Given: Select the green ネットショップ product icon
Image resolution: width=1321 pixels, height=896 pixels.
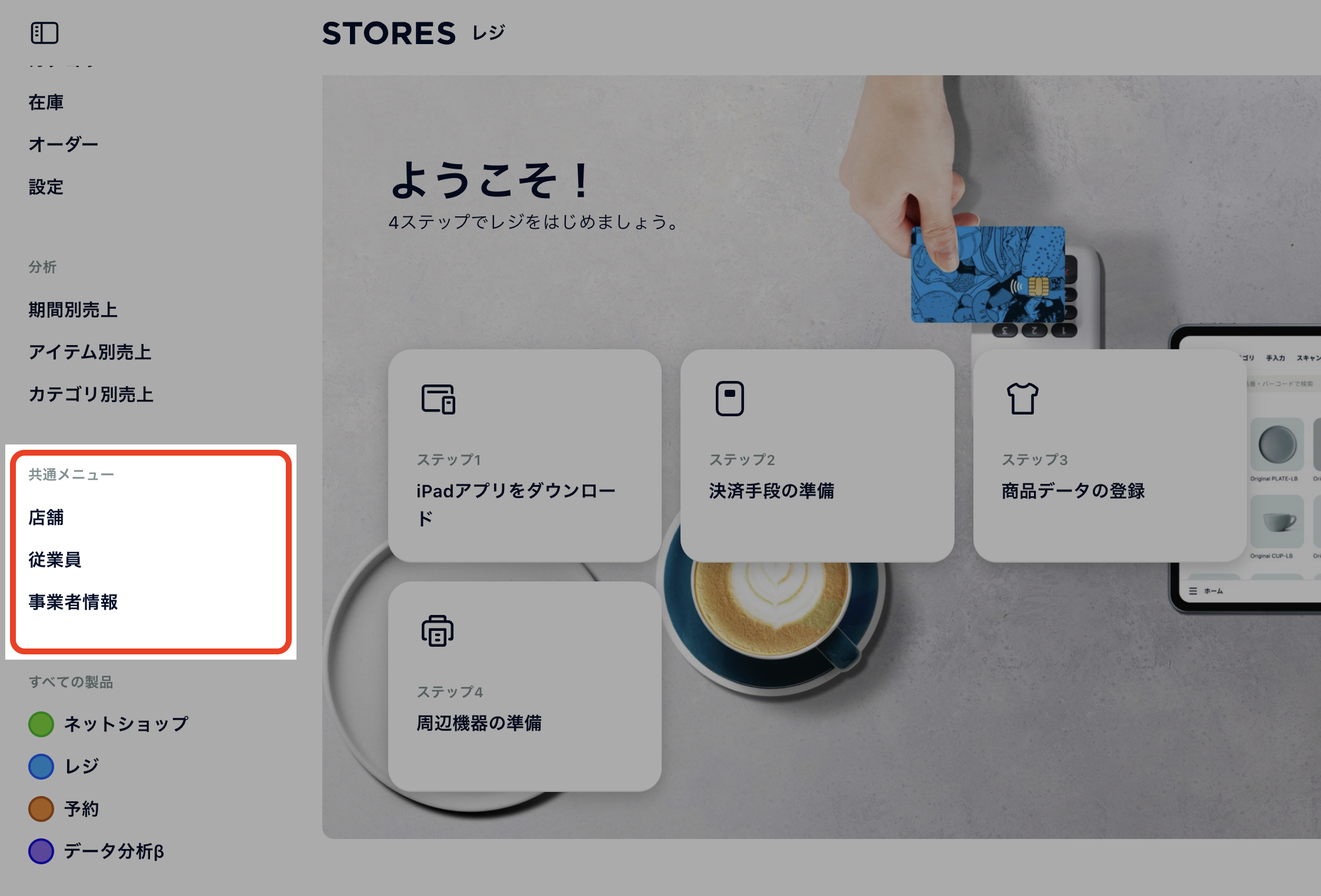Looking at the screenshot, I should [41, 724].
